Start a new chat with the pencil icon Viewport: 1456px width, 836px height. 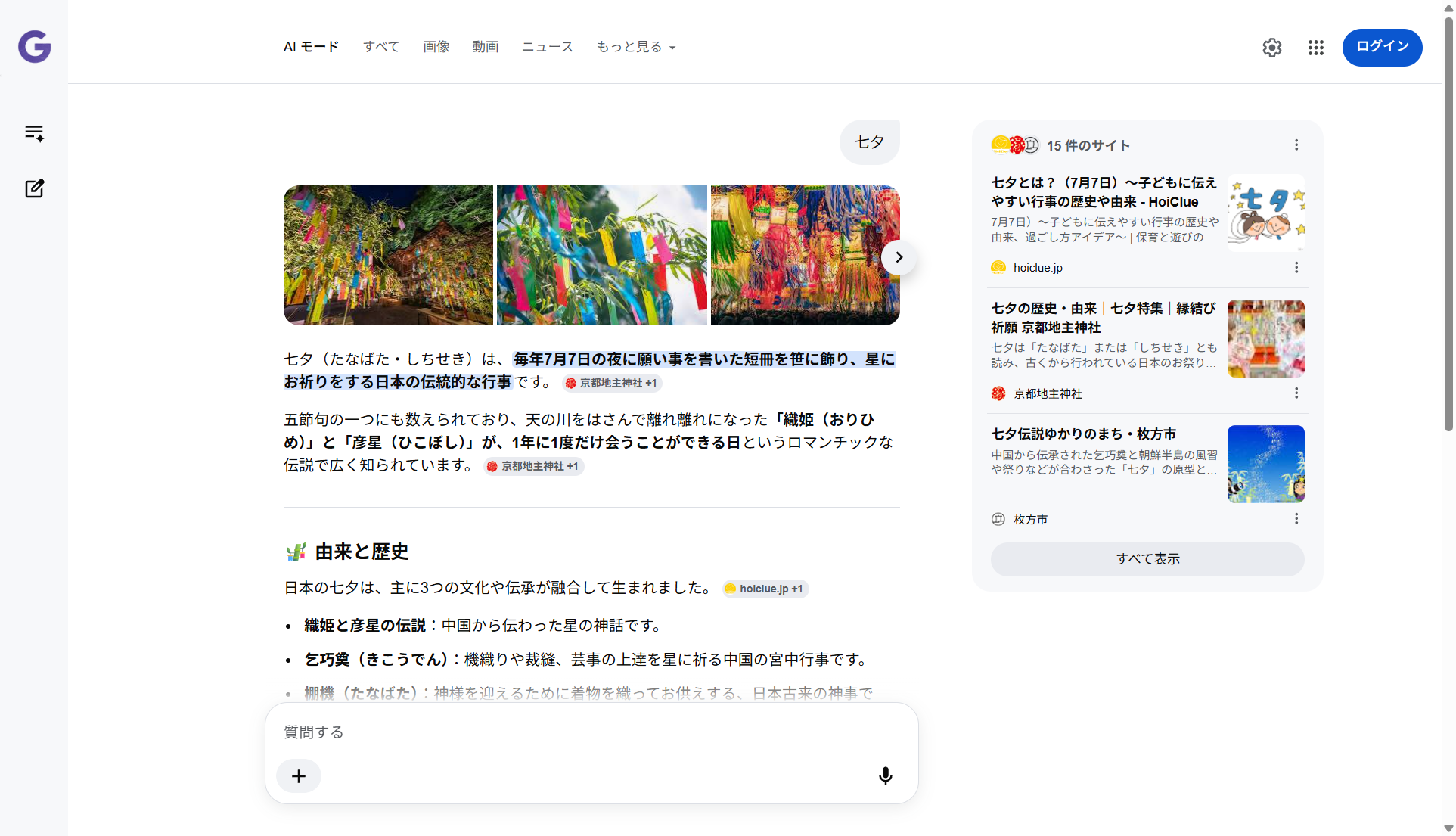(35, 188)
